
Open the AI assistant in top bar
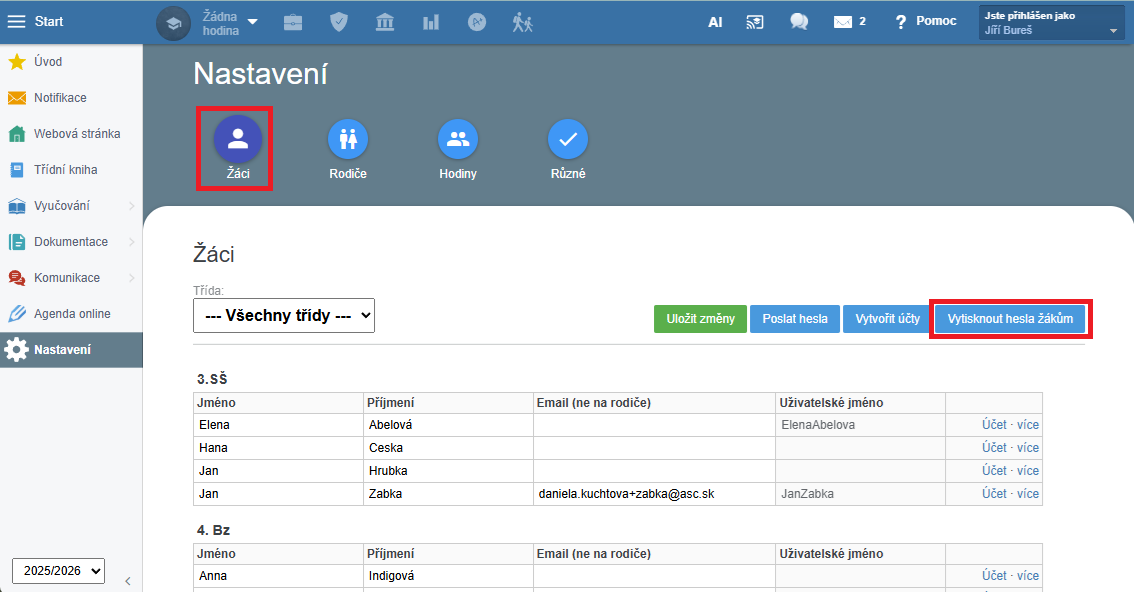(715, 22)
